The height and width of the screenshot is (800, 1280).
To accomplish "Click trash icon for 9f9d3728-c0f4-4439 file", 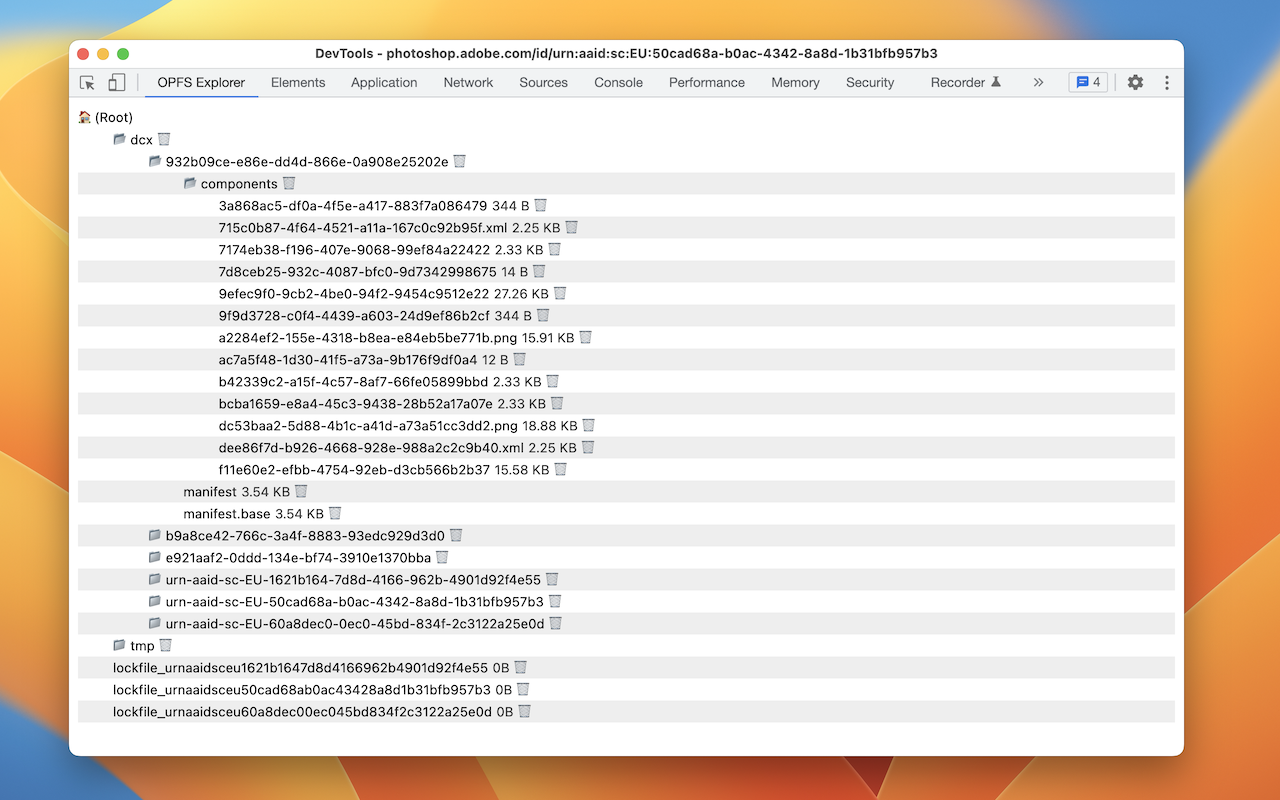I will pos(544,315).
